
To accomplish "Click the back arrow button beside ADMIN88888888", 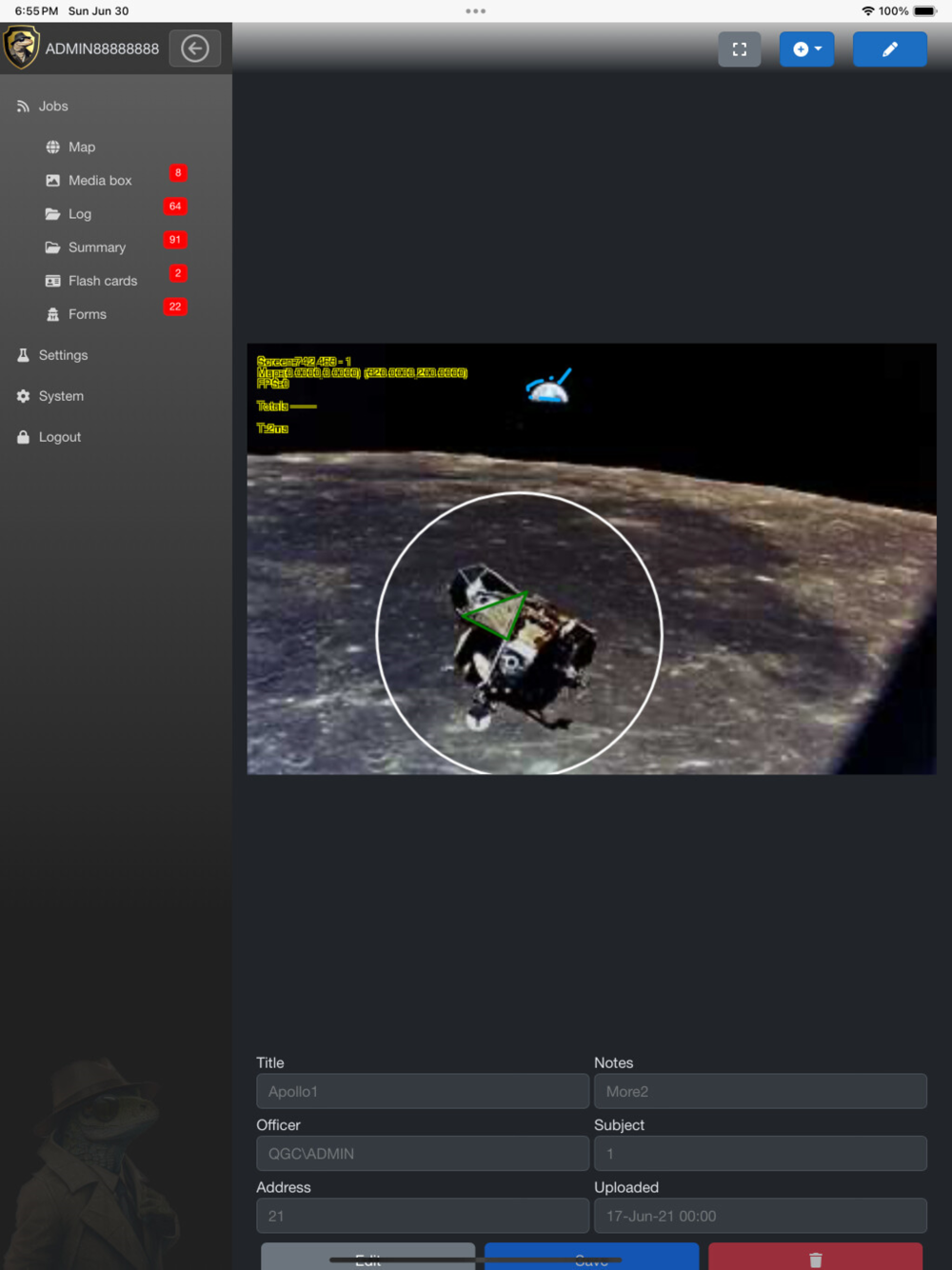I will (195, 49).
